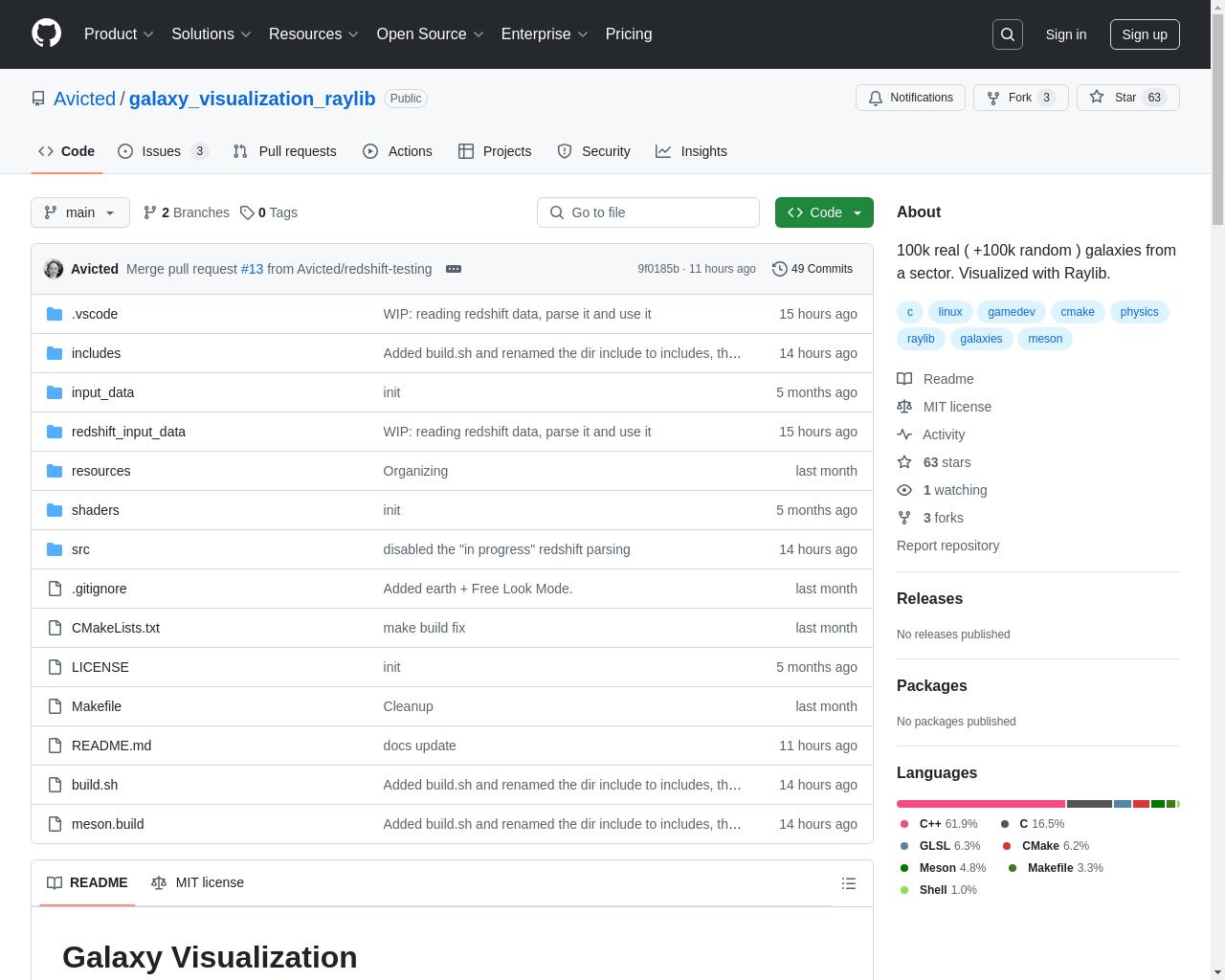This screenshot has width=1225, height=980.
Task: Expand commit message ellipsis button
Action: [454, 269]
